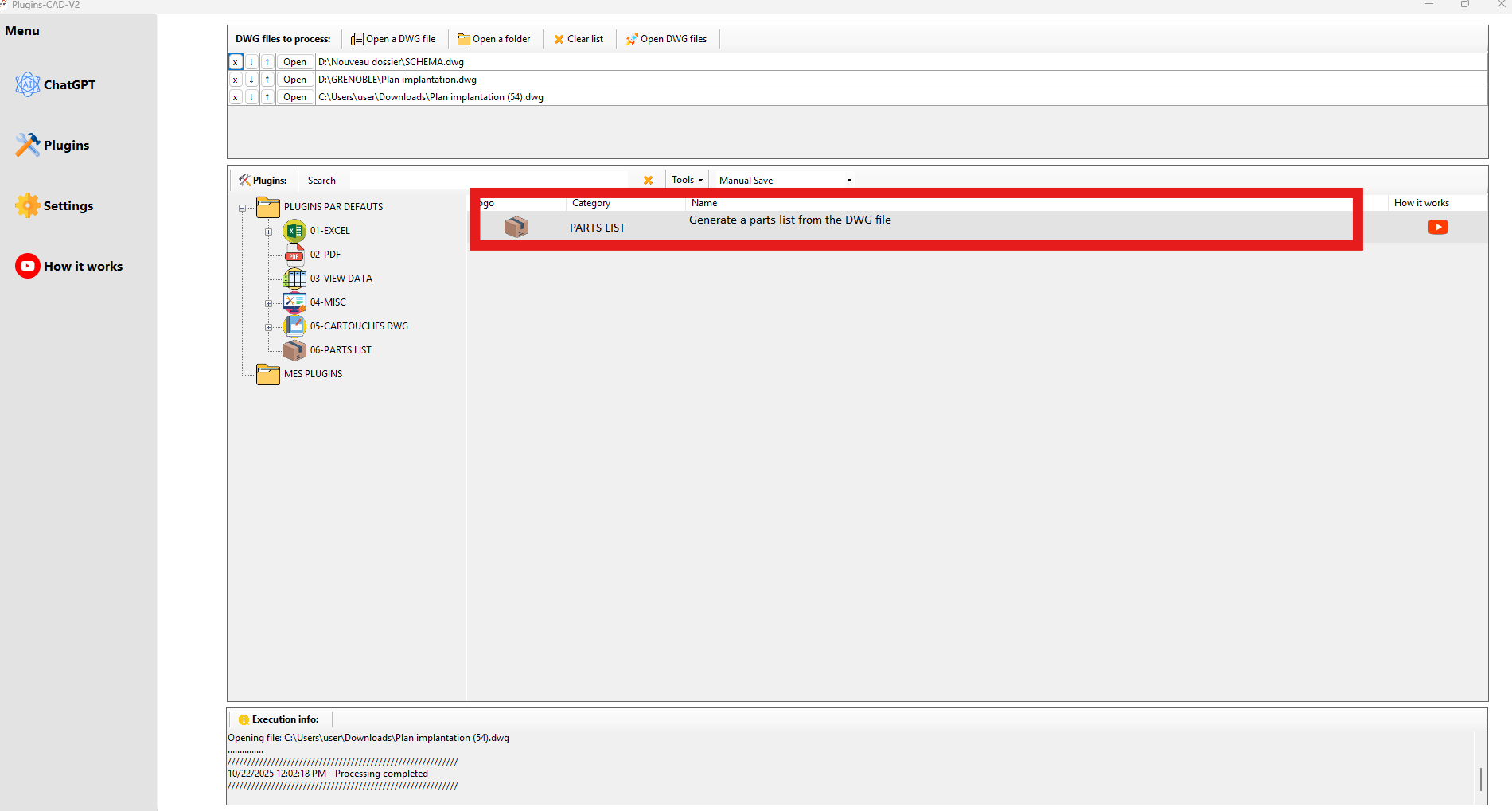
Task: Click the How it works YouTube icon in sidebar
Action: 28,266
